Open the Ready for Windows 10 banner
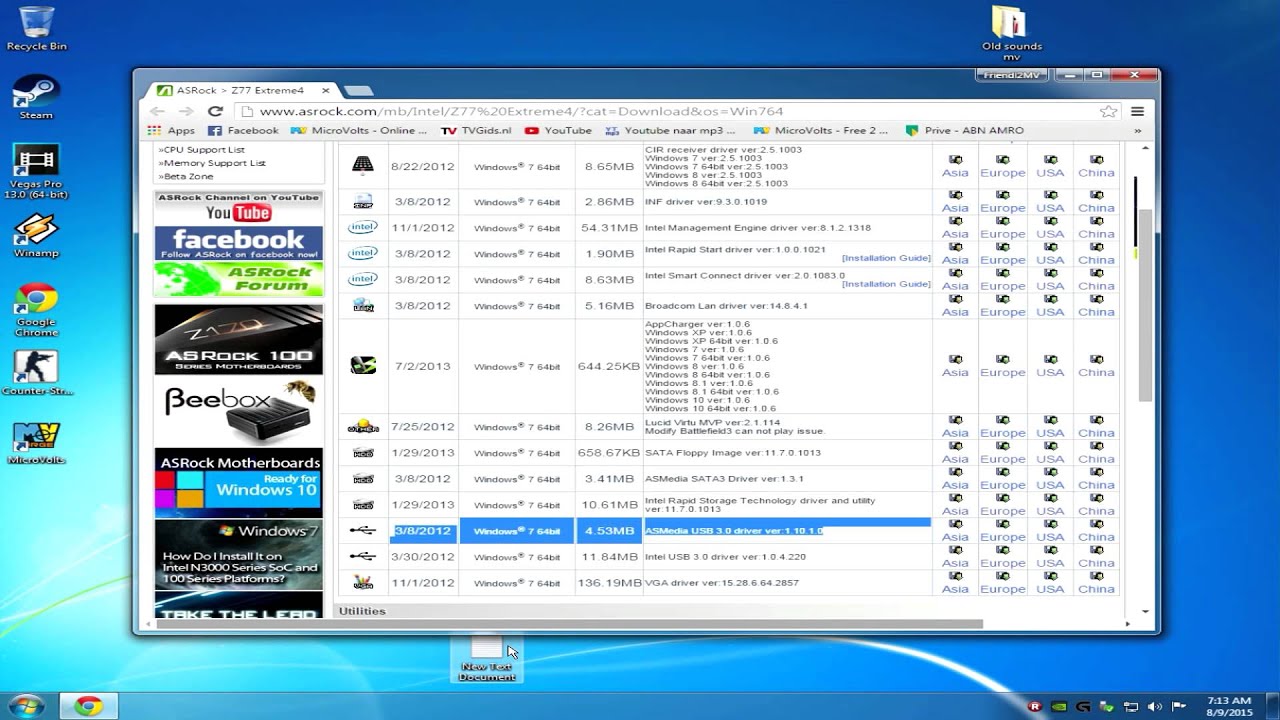The width and height of the screenshot is (1280, 720). (239, 483)
